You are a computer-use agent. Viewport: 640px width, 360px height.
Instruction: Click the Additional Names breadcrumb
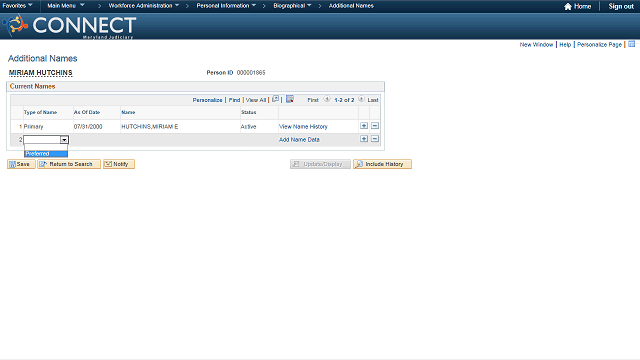pyautogui.click(x=351, y=6)
